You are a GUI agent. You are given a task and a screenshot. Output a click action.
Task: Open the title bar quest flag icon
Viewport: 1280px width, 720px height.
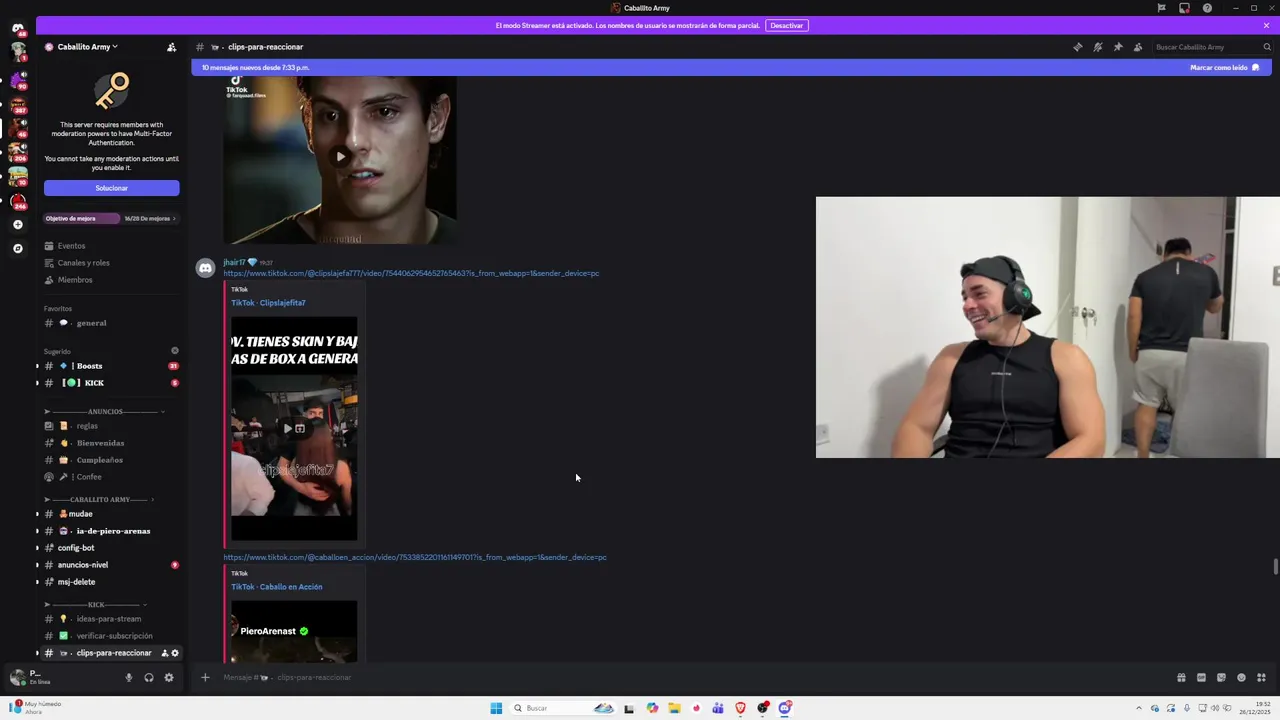[1161, 8]
